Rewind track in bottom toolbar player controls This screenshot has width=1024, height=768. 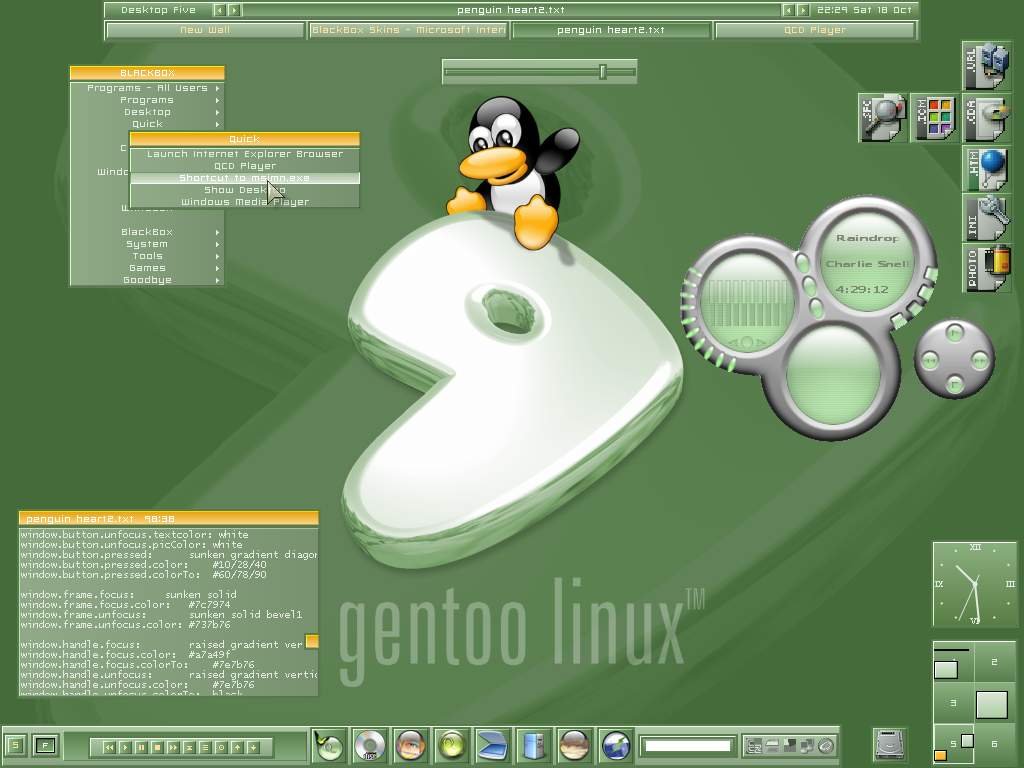pyautogui.click(x=109, y=747)
